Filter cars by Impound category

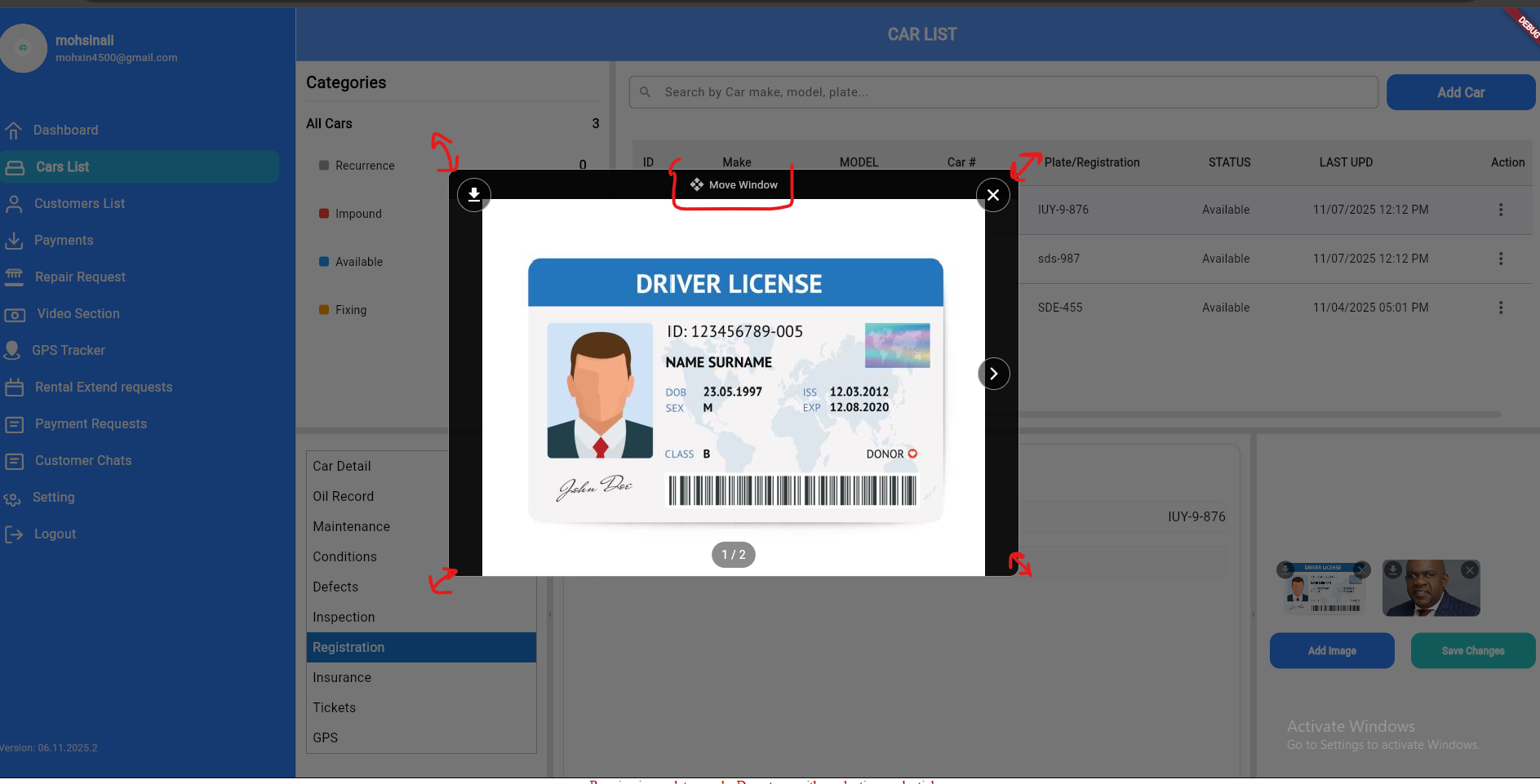358,214
